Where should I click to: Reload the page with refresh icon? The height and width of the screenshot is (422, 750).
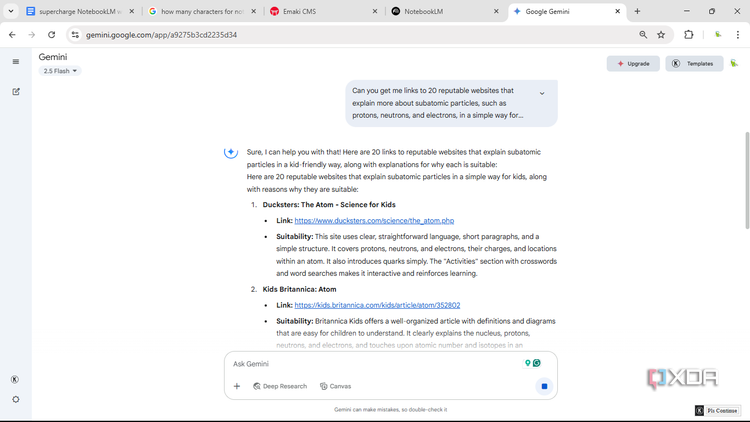tap(52, 35)
